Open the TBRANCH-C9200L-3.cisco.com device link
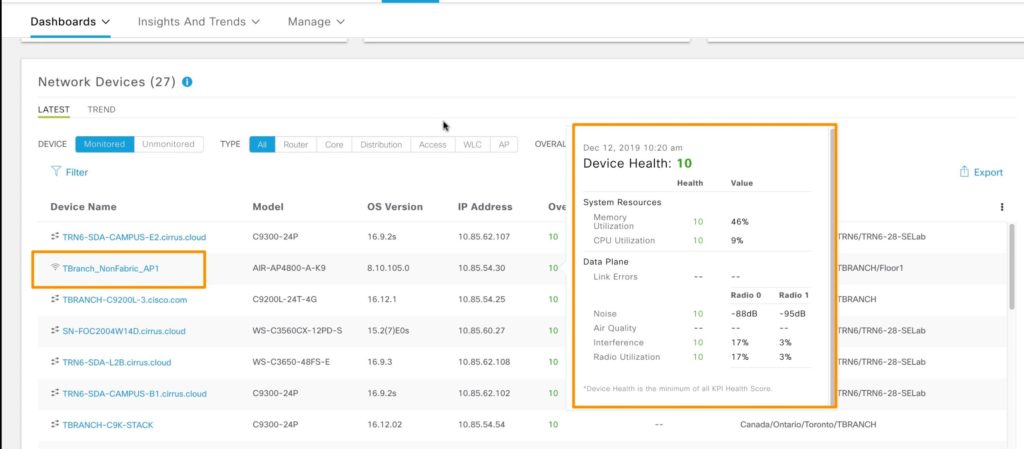 (110, 299)
